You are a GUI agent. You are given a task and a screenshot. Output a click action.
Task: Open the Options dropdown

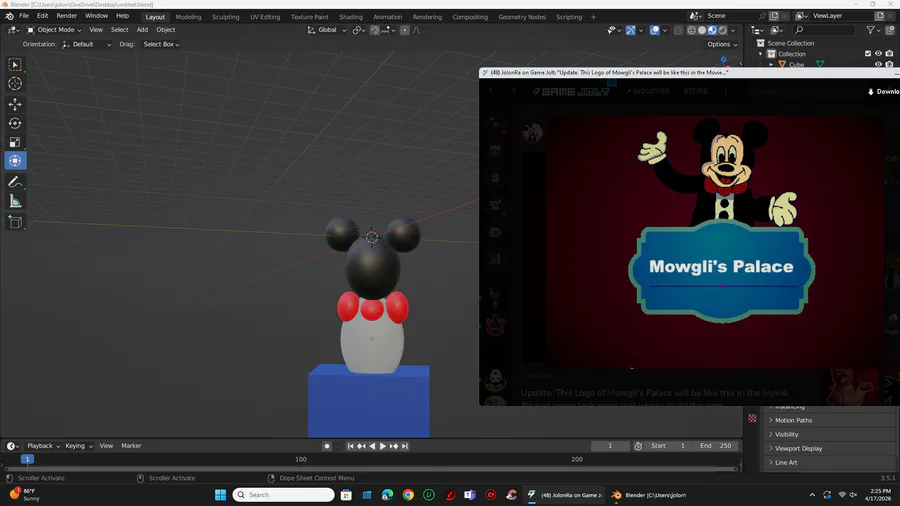pyautogui.click(x=722, y=44)
